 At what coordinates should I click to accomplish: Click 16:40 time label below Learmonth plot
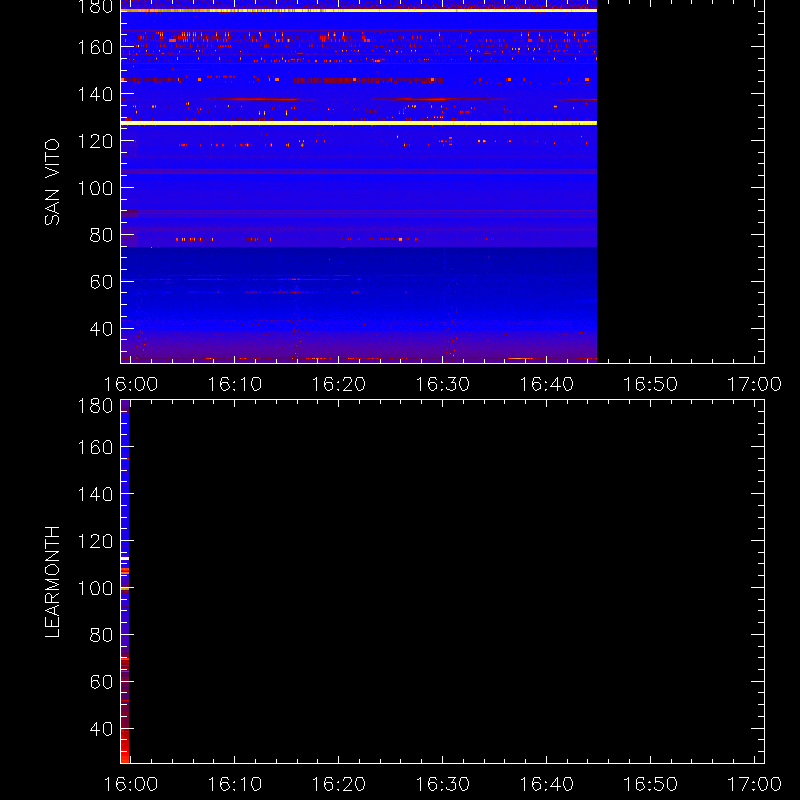point(546,784)
